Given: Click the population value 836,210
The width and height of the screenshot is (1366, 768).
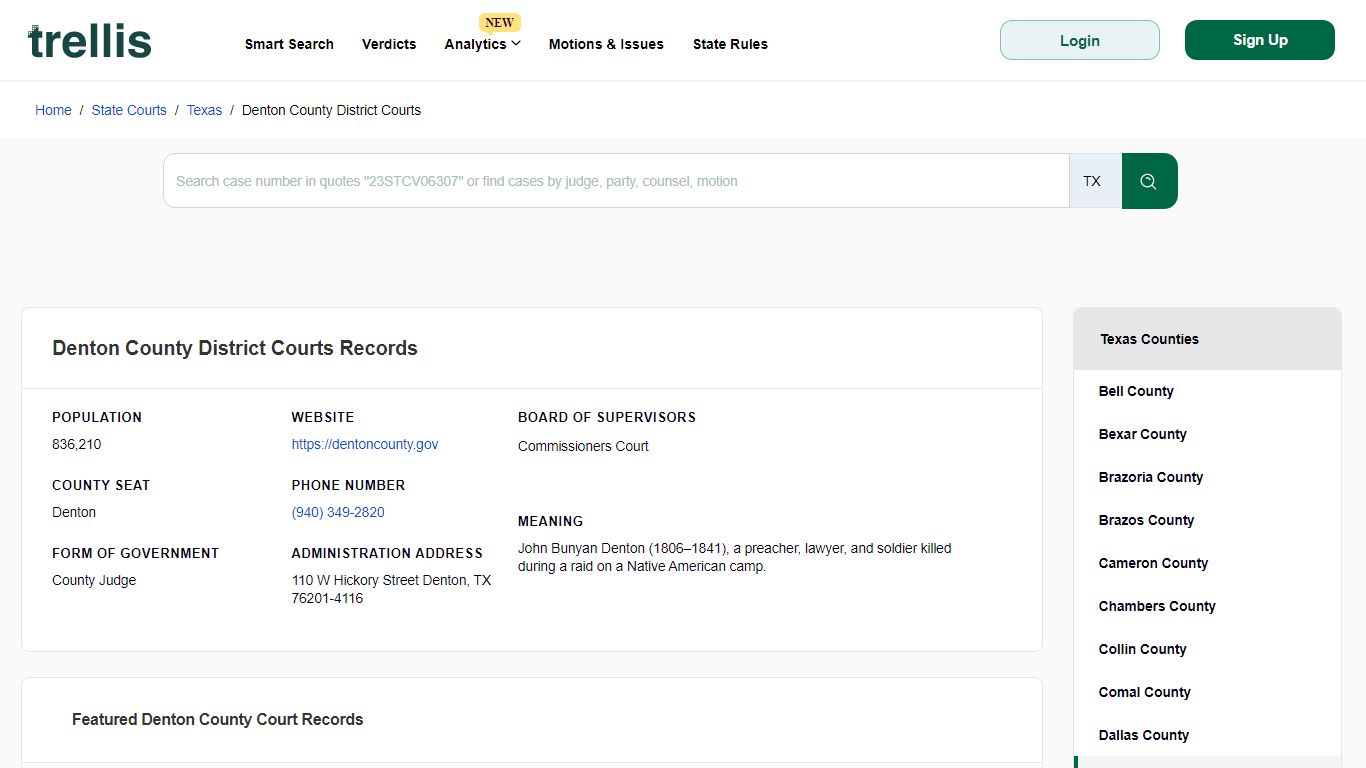Looking at the screenshot, I should [77, 444].
